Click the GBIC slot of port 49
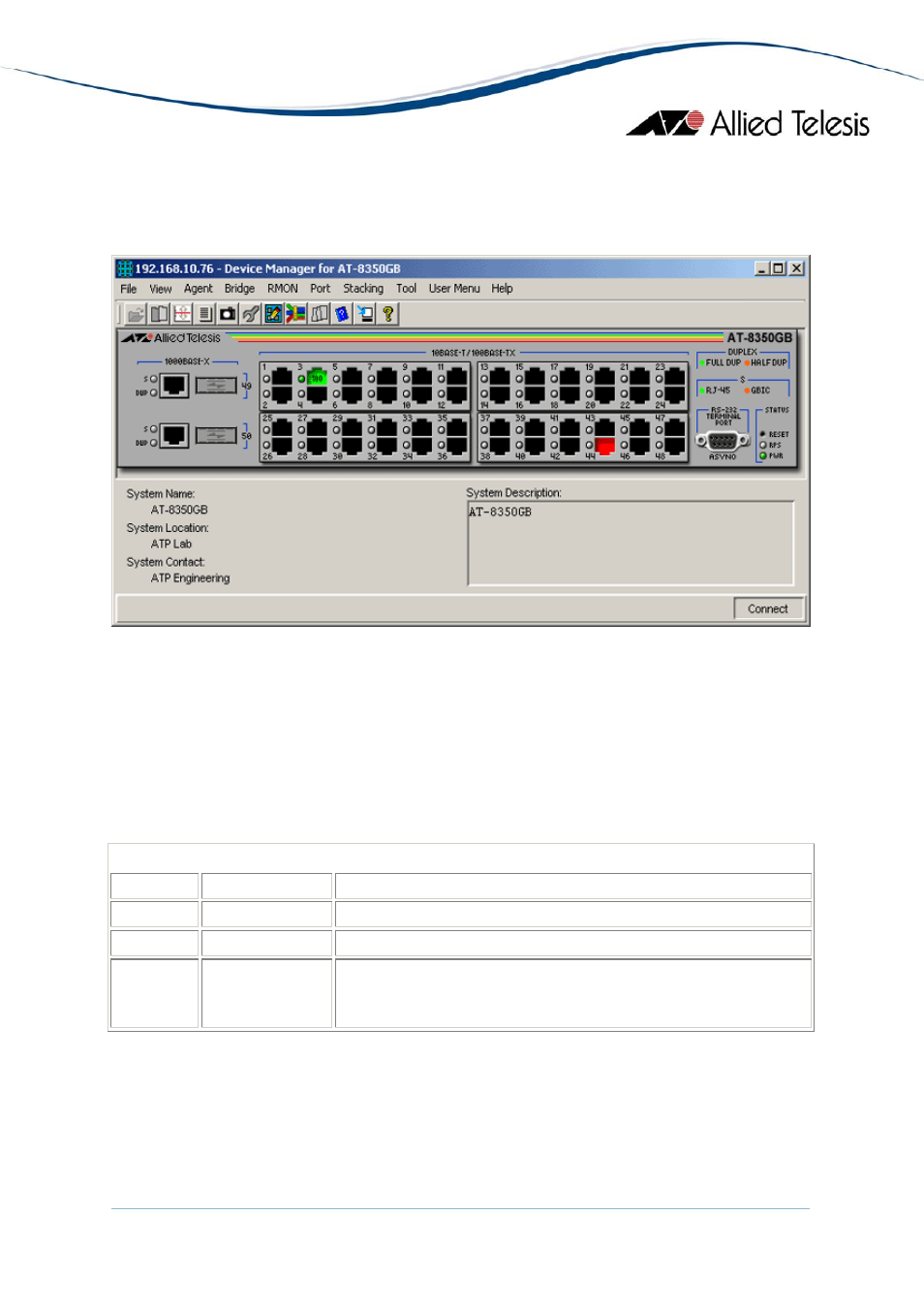Image resolution: width=924 pixels, height=1308 pixels. click(x=216, y=386)
